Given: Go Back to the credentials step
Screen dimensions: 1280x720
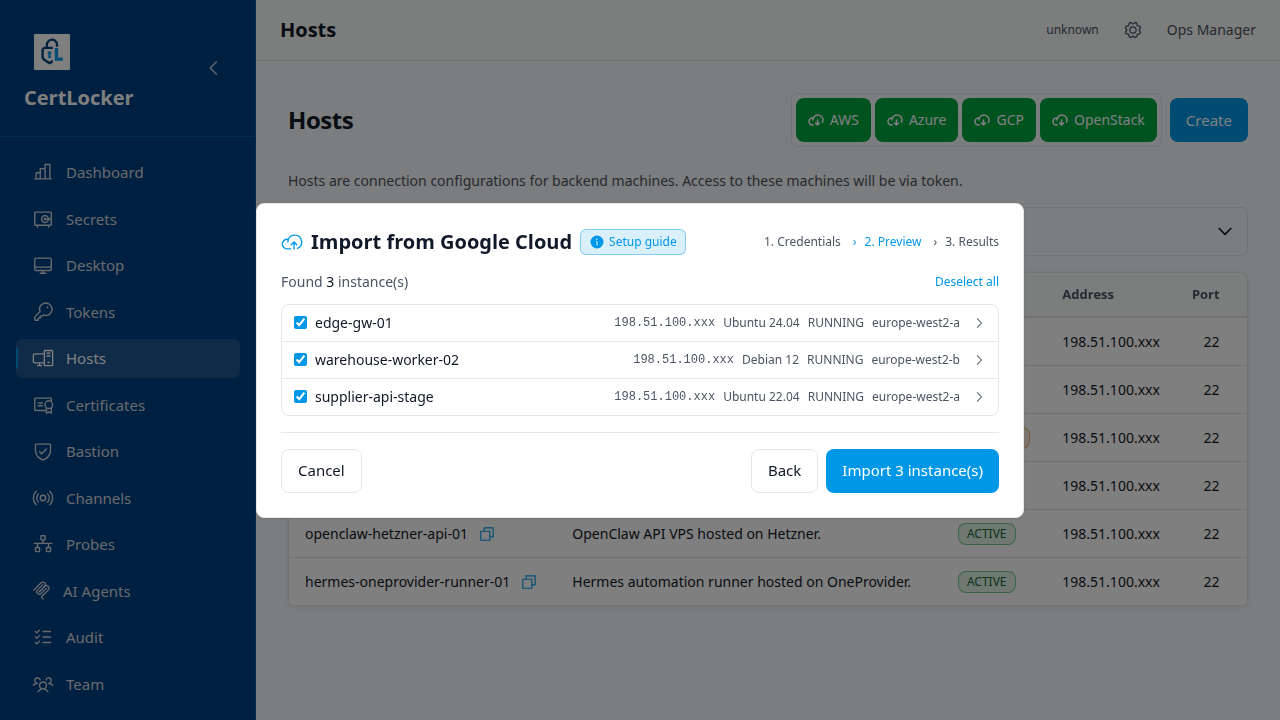Looking at the screenshot, I should [x=784, y=471].
